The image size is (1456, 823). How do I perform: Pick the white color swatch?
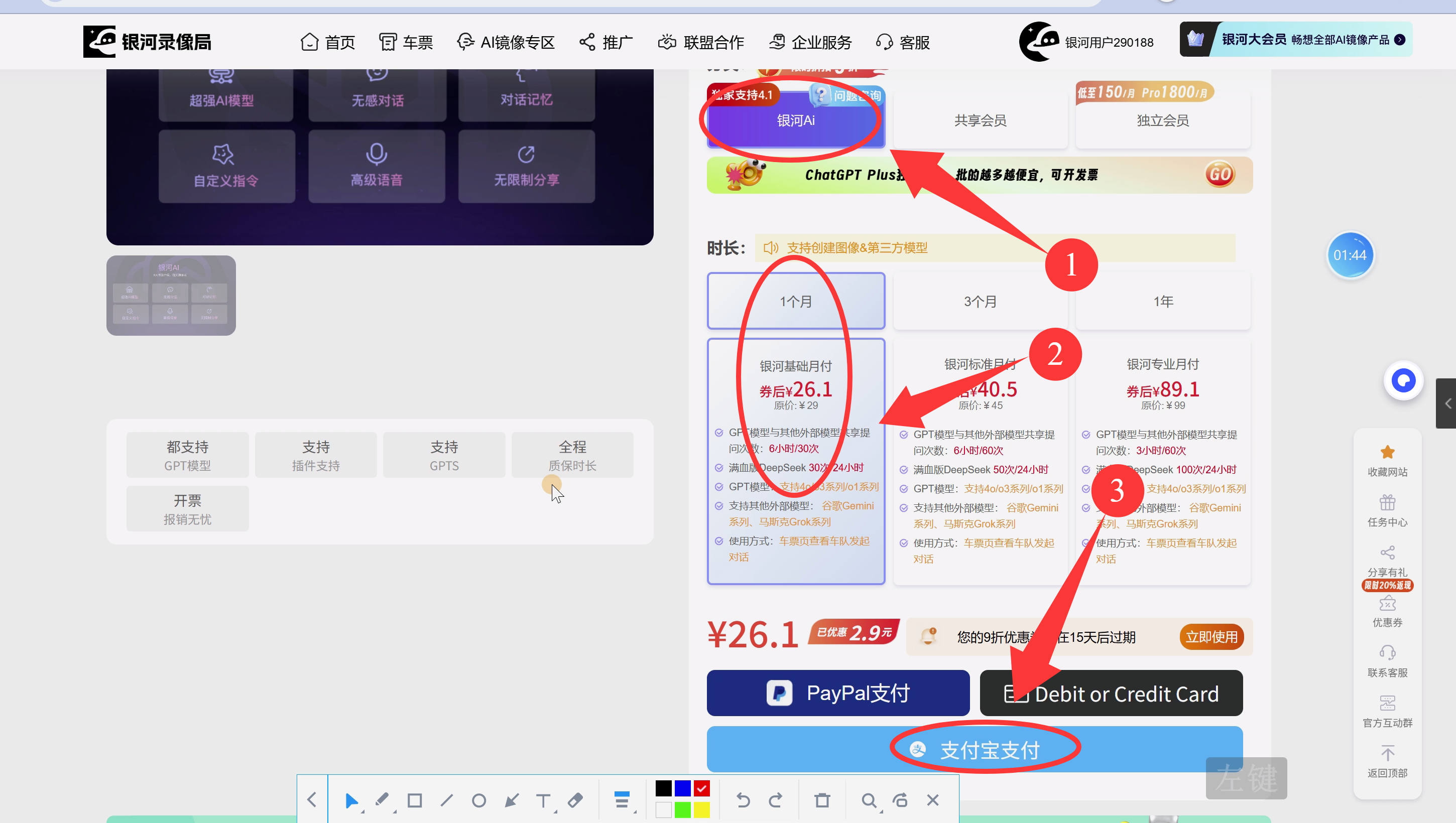coord(663,810)
